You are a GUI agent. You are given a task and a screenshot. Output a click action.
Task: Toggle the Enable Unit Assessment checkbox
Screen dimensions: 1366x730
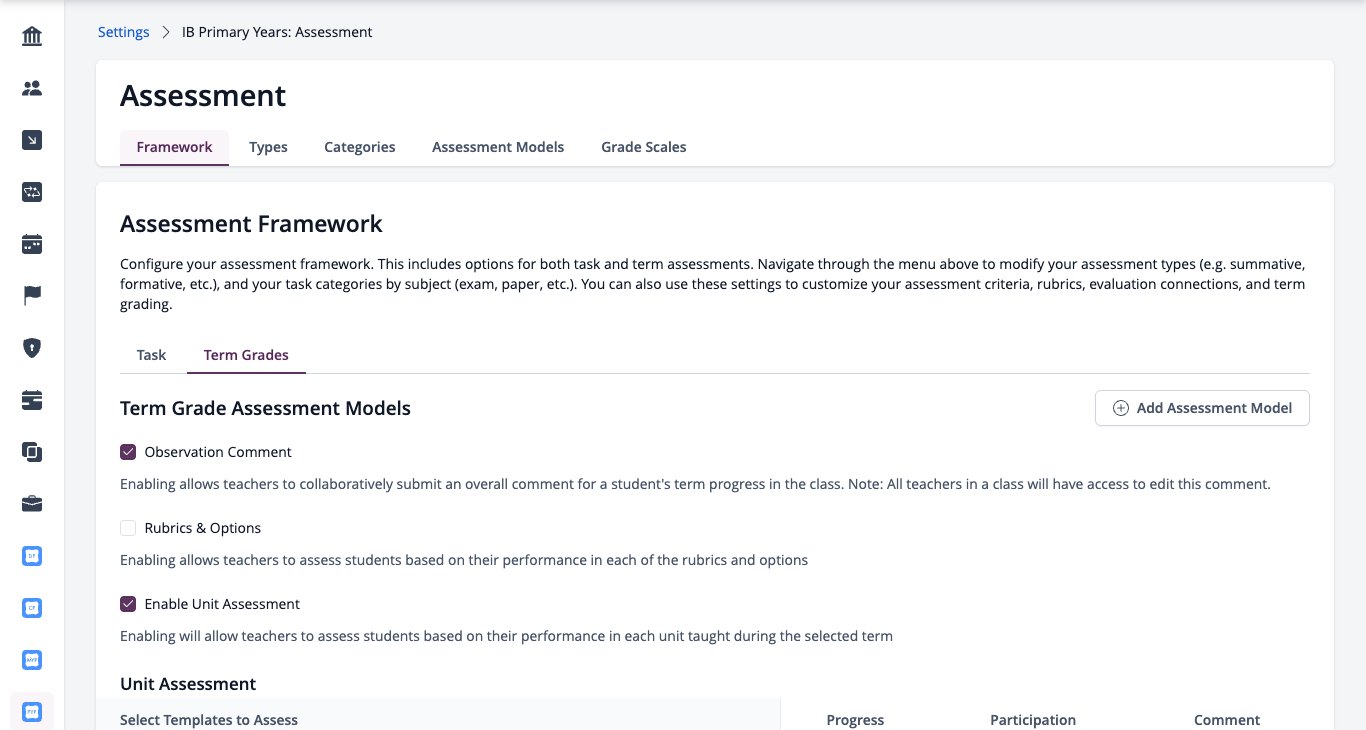click(x=128, y=604)
